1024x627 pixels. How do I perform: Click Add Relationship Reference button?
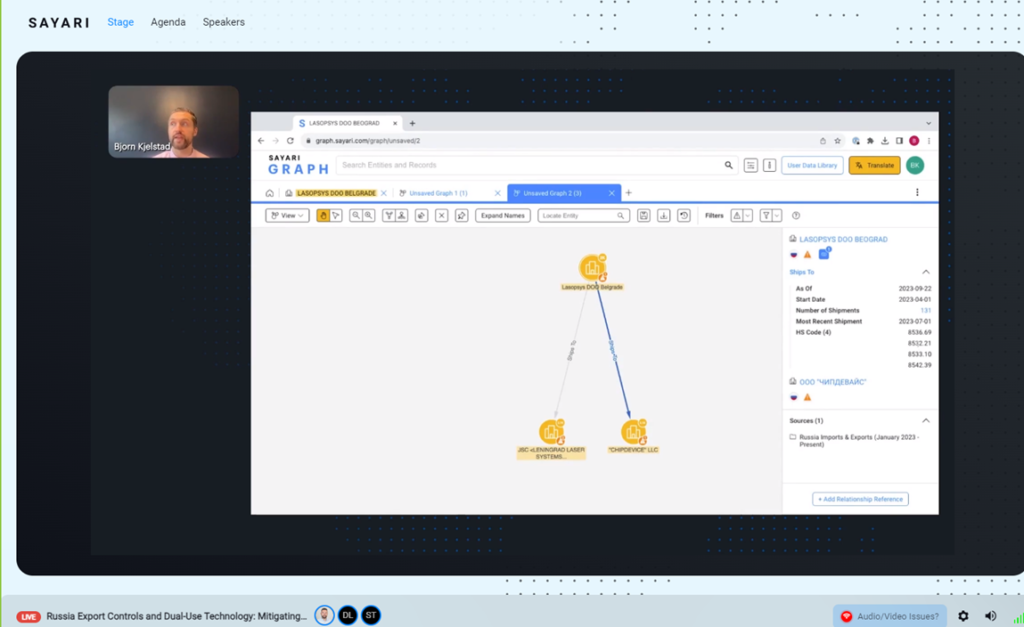[860, 499]
